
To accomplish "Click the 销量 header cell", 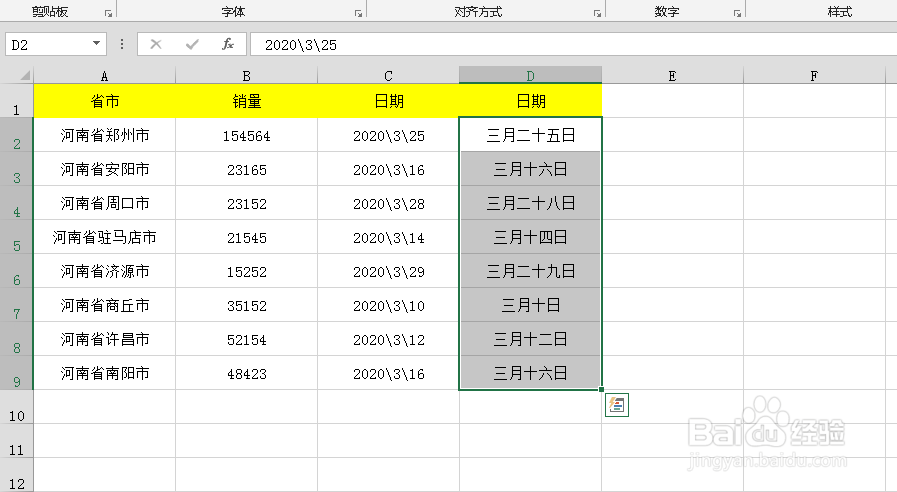I will pyautogui.click(x=246, y=101).
